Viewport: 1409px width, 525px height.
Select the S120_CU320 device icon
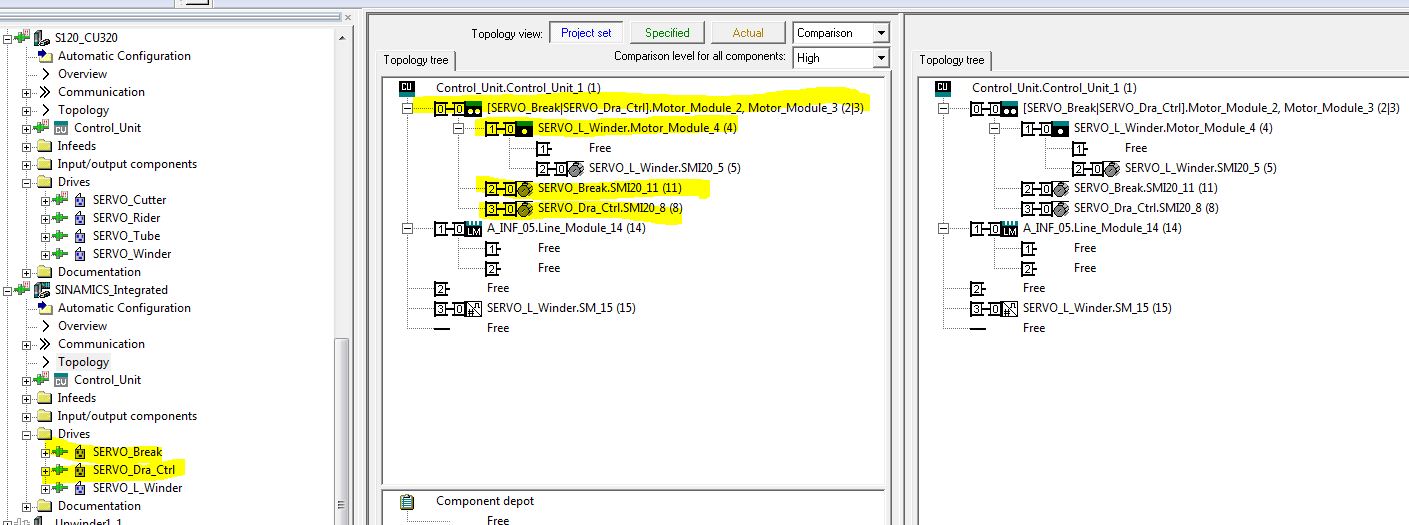(x=43, y=38)
